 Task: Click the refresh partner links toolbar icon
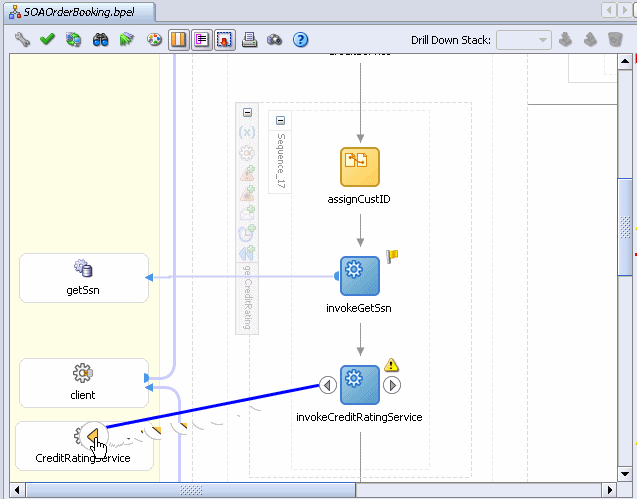point(74,40)
